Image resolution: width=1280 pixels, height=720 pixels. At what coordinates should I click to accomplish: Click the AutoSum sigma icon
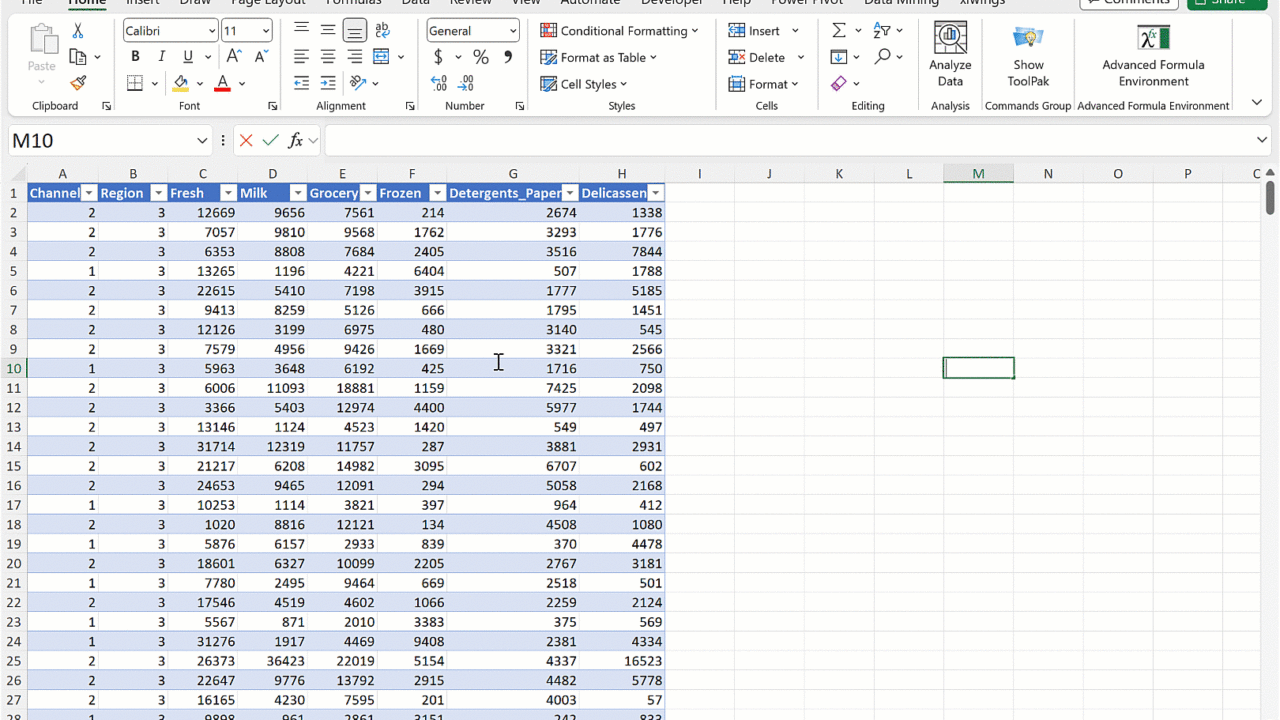coord(838,31)
